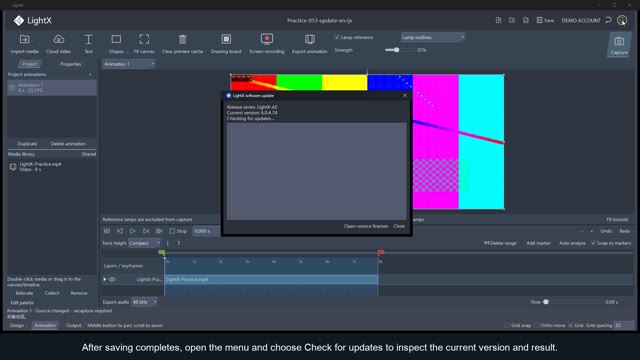Toggle the Lamp reference checkbox
This screenshot has height=360, width=640.
point(337,37)
